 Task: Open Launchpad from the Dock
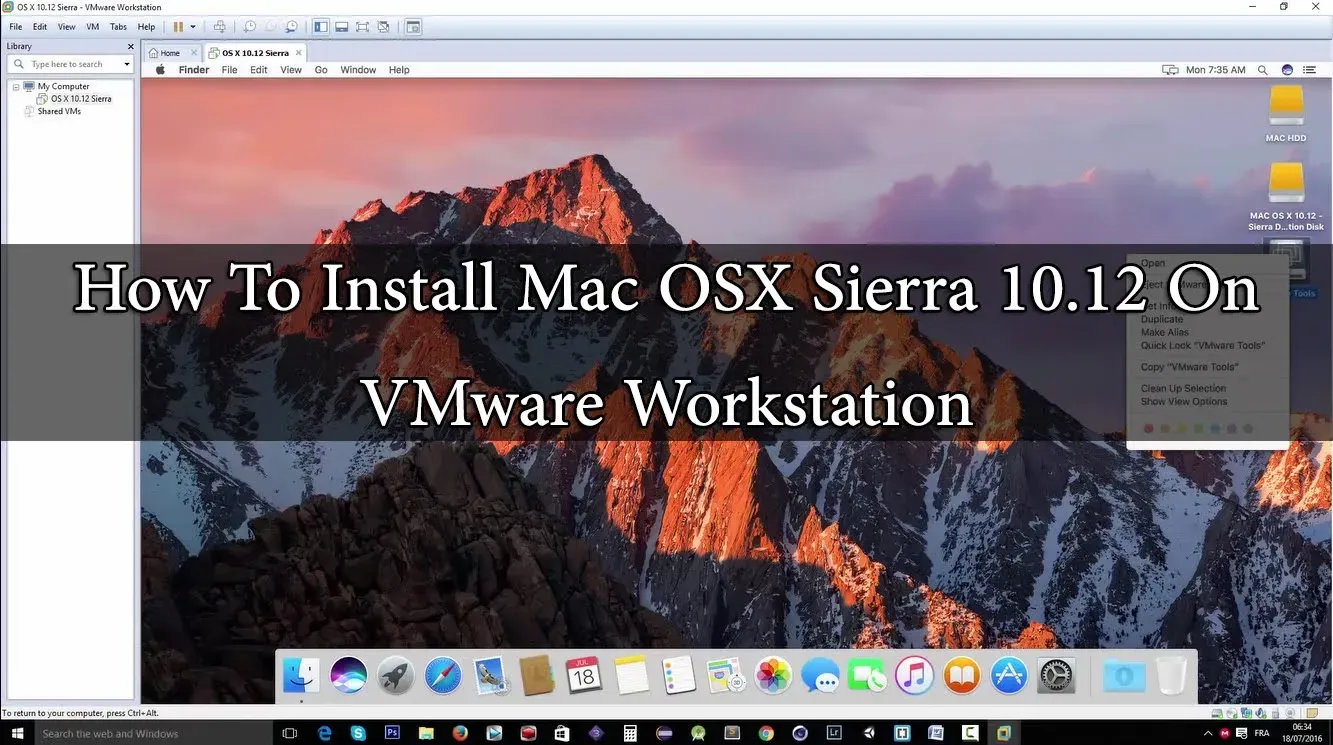(396, 676)
